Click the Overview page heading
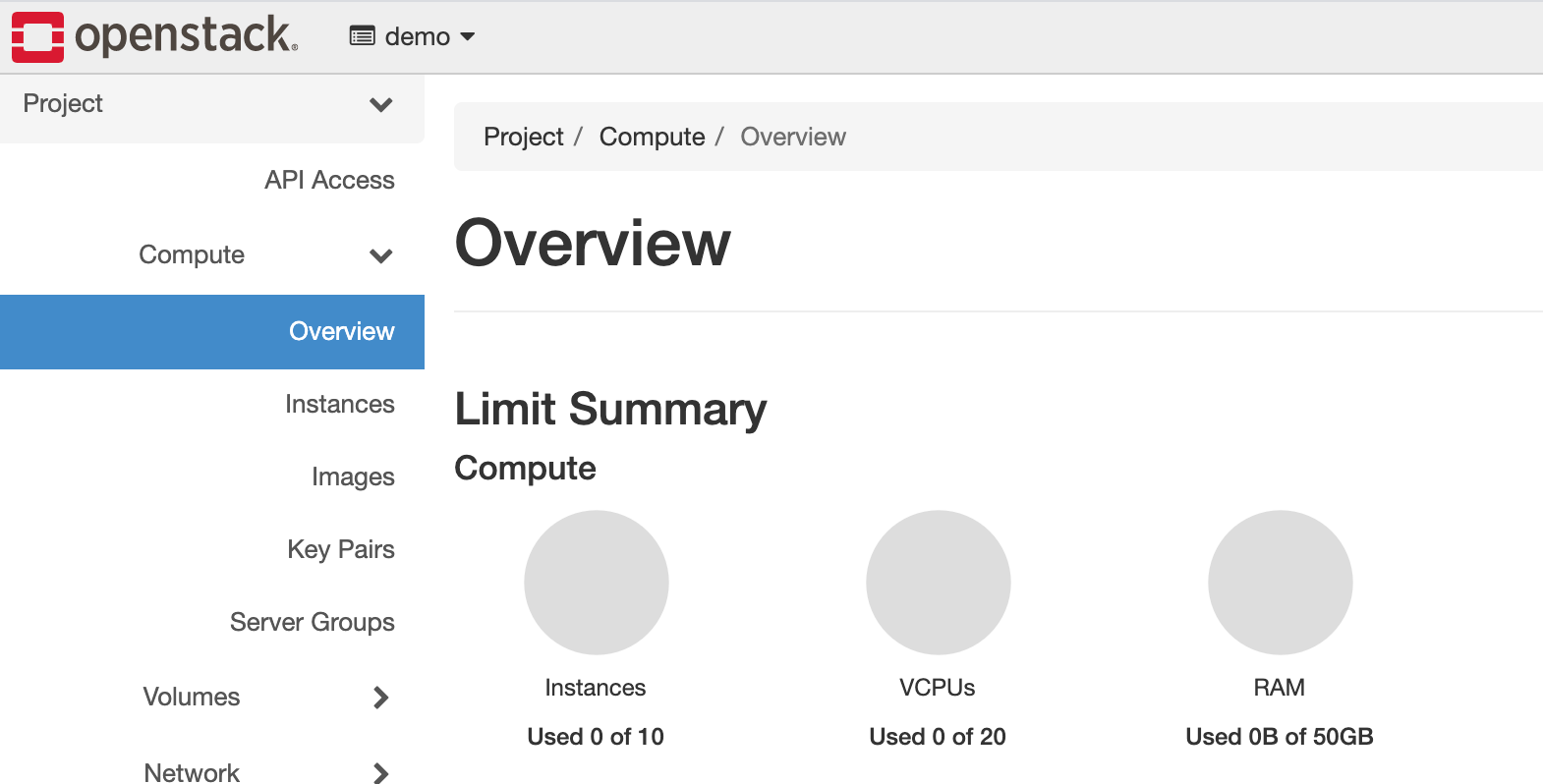 (x=593, y=244)
